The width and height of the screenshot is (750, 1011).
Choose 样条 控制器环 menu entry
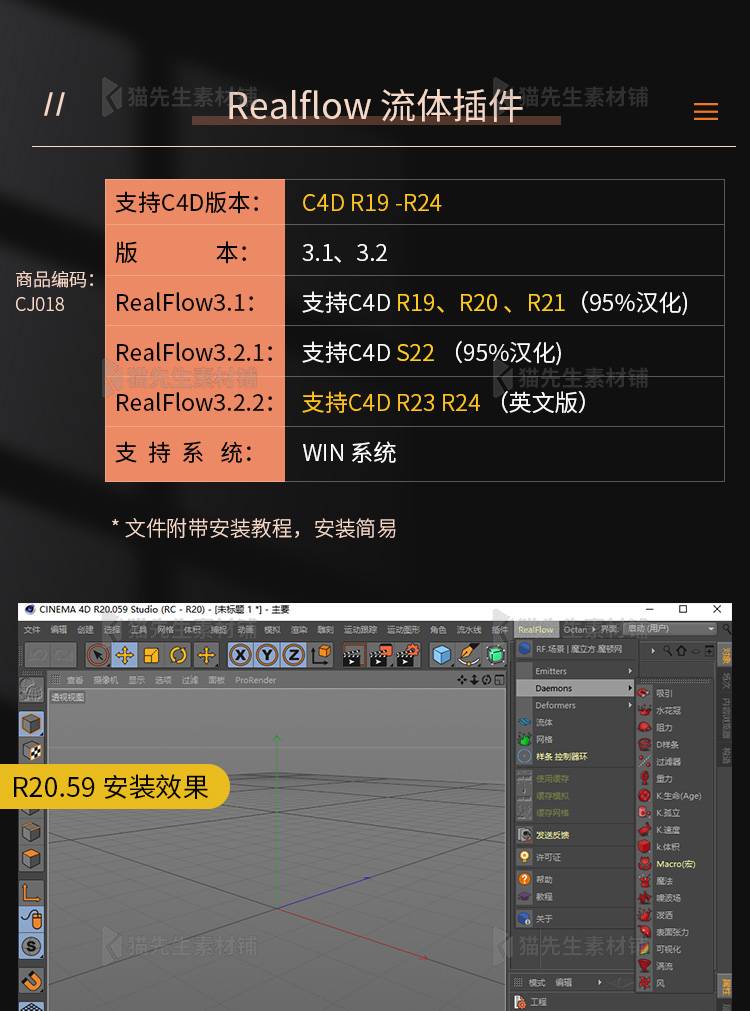click(x=576, y=756)
